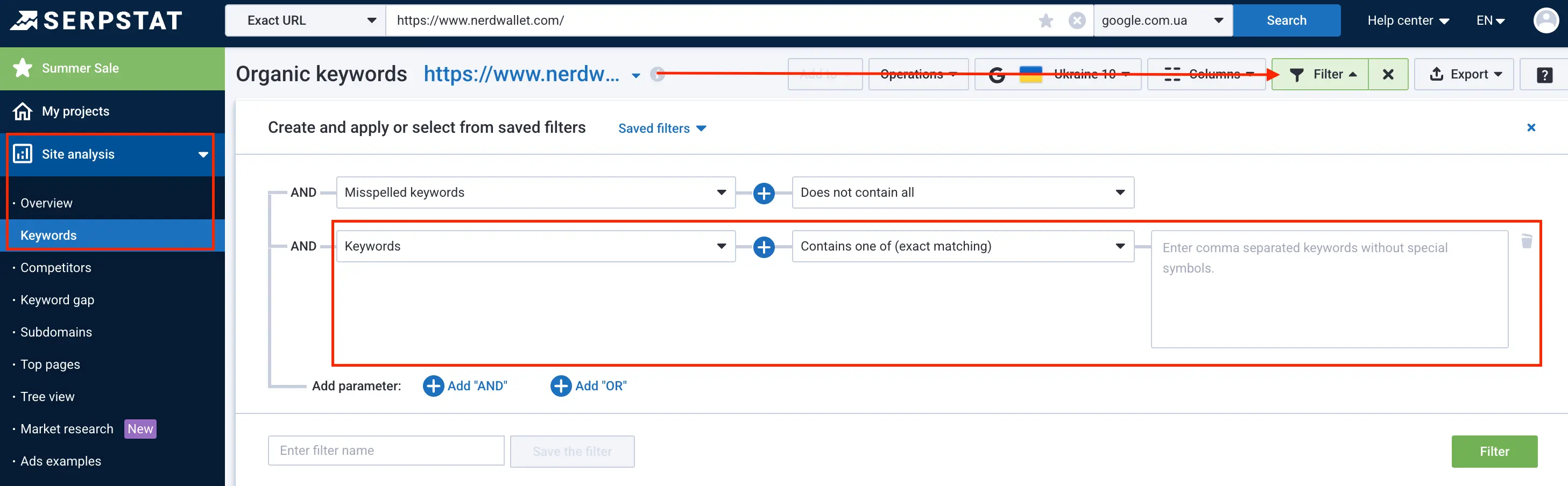The image size is (1568, 486).
Task: Expand the nerdwallet URL dropdown arrow
Action: [635, 76]
